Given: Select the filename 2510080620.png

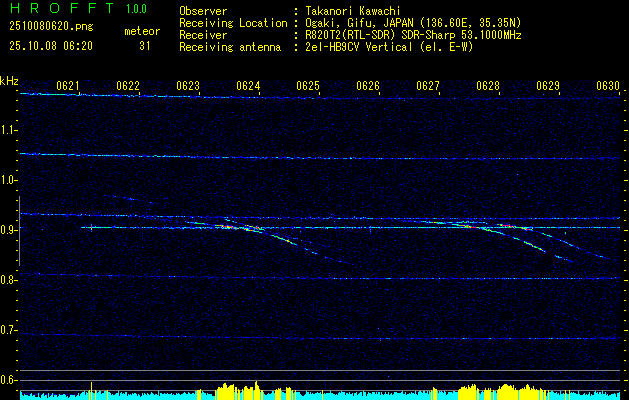Looking at the screenshot, I should coord(51,26).
